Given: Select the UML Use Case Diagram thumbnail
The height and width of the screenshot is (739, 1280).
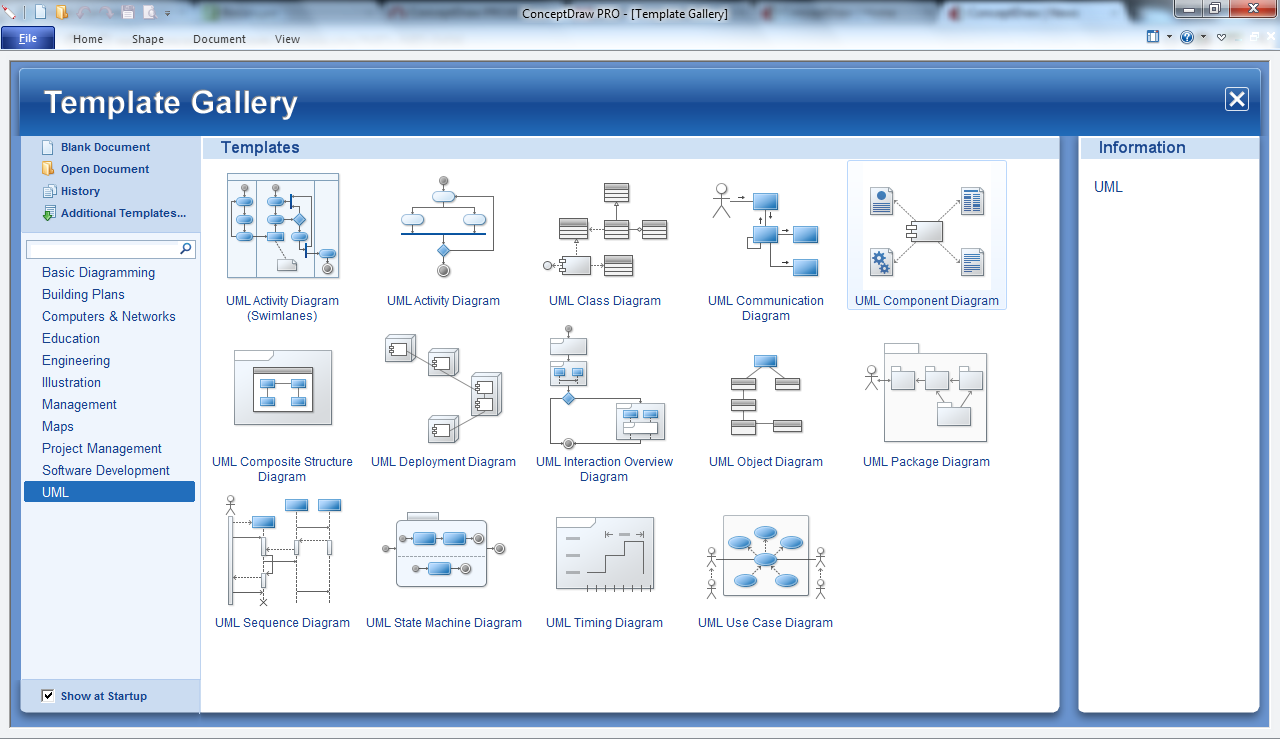Looking at the screenshot, I should point(766,556).
